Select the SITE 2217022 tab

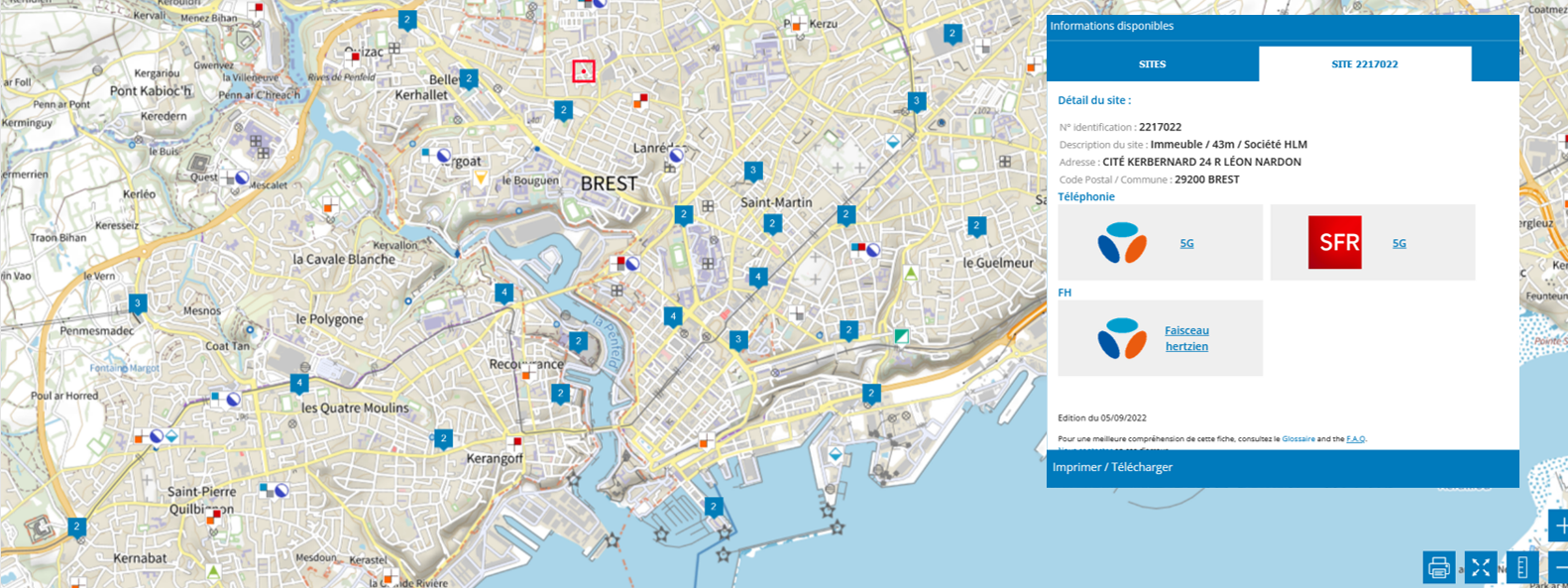[1364, 64]
